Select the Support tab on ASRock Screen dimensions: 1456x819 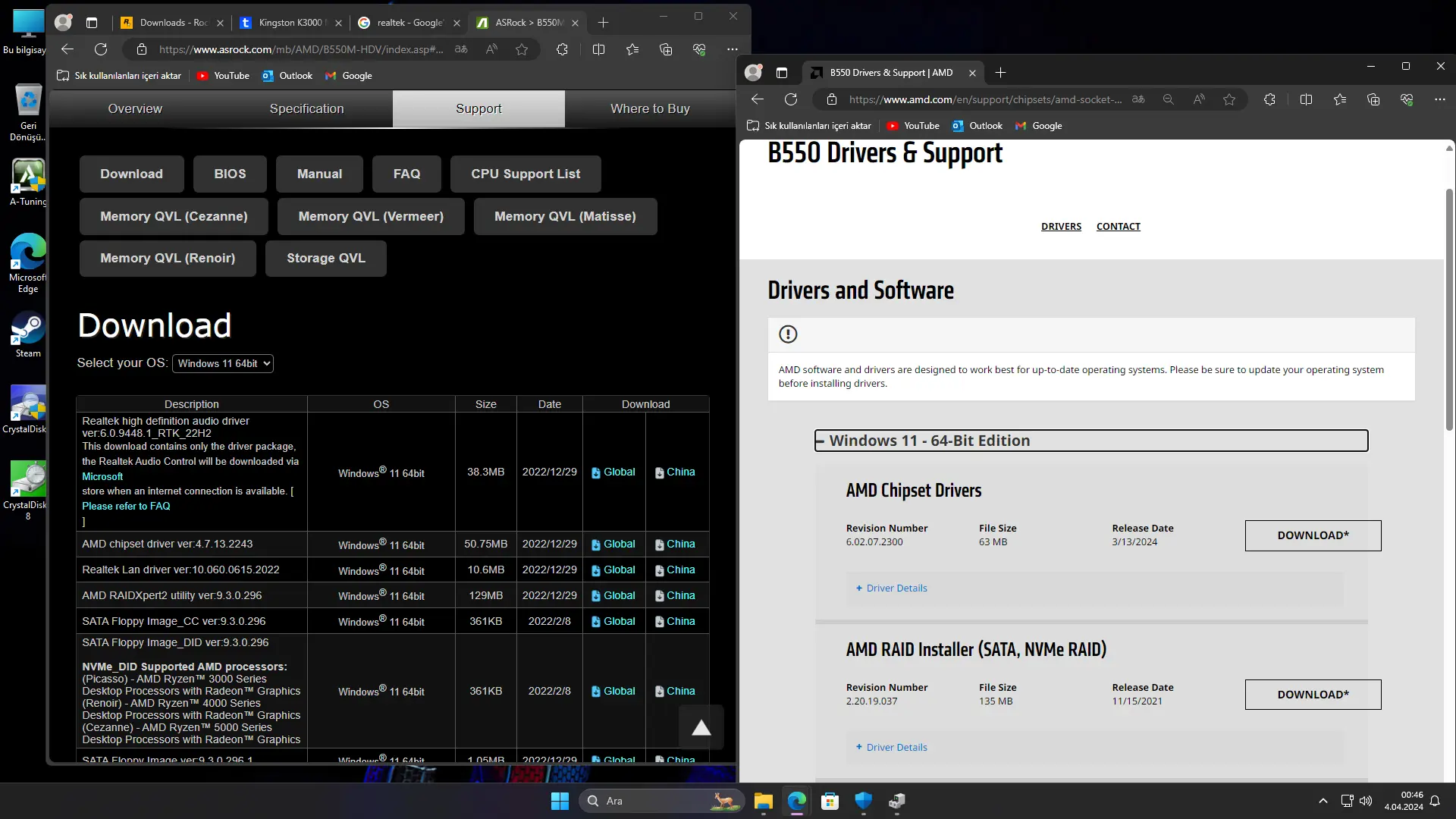479,108
